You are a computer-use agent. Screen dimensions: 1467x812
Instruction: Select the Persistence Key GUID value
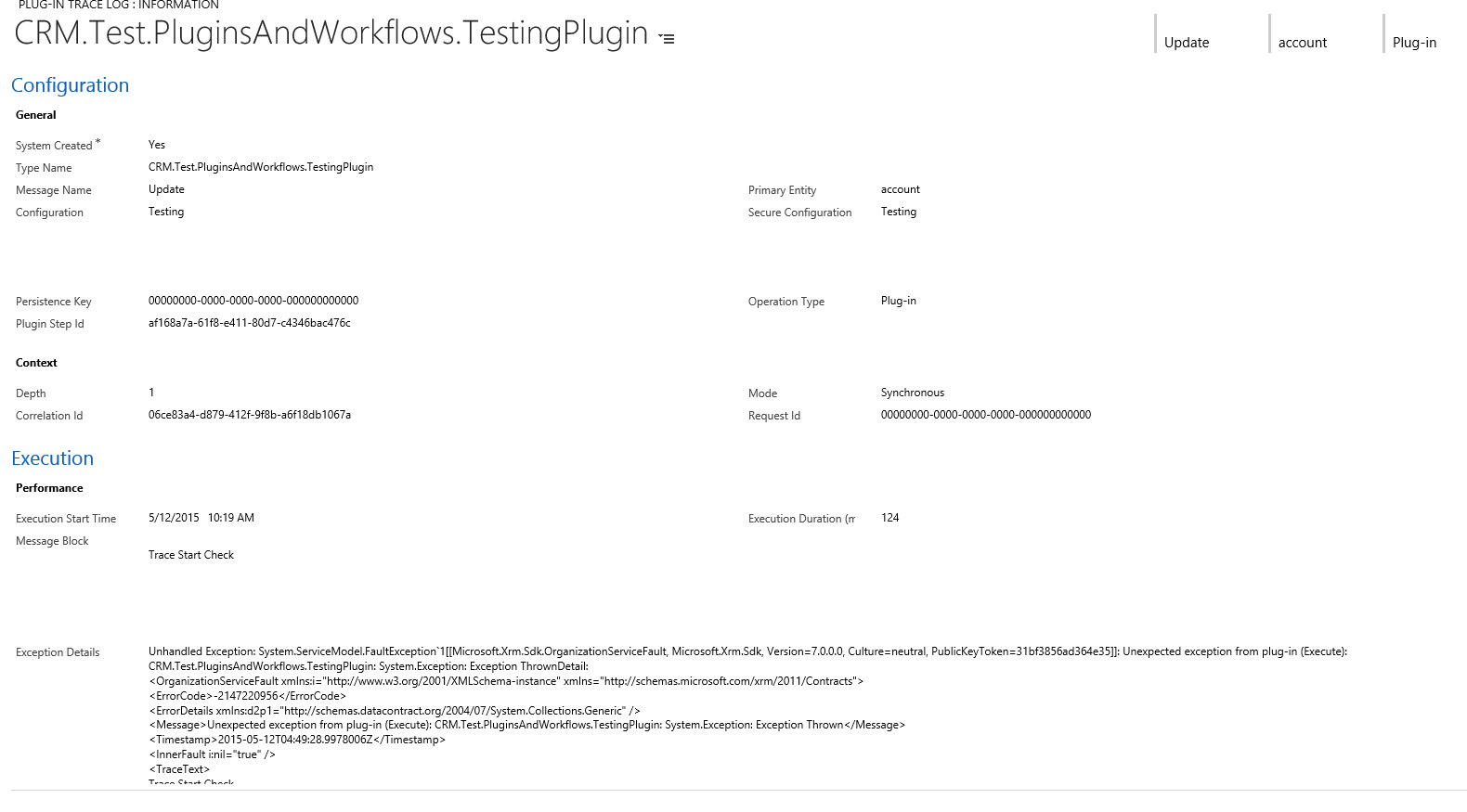[x=253, y=301]
